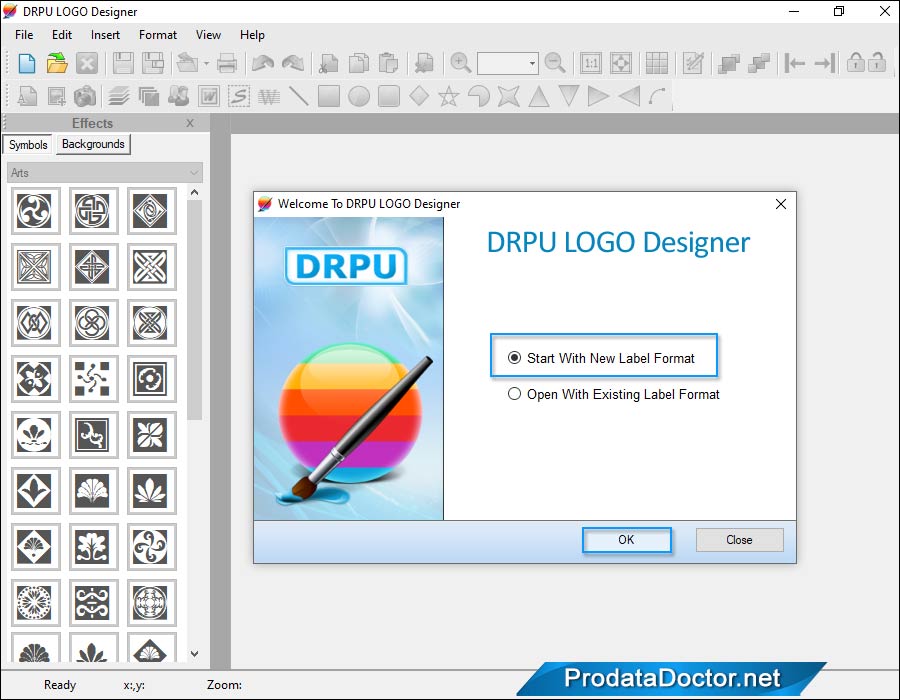Click the Redo arrow icon
Image resolution: width=900 pixels, height=700 pixels.
(293, 63)
